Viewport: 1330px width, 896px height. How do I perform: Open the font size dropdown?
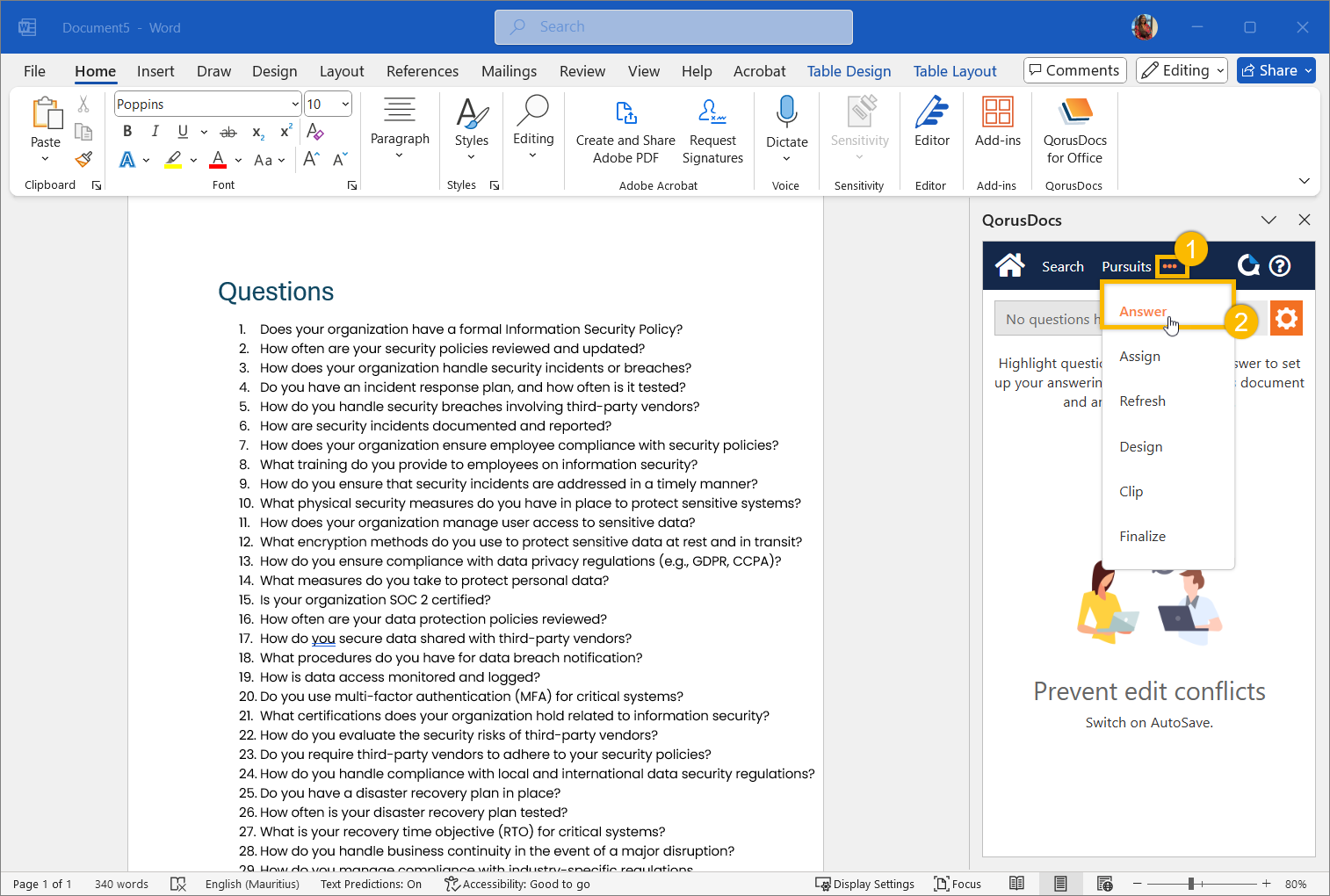344,105
